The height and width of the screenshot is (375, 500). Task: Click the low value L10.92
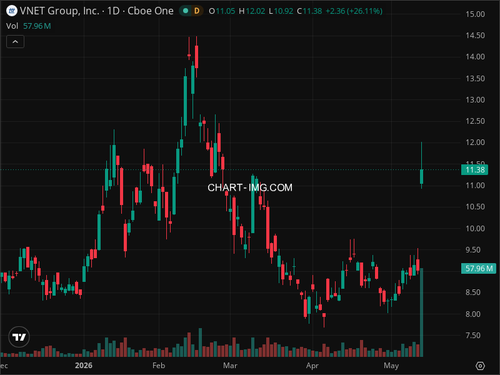pos(281,11)
